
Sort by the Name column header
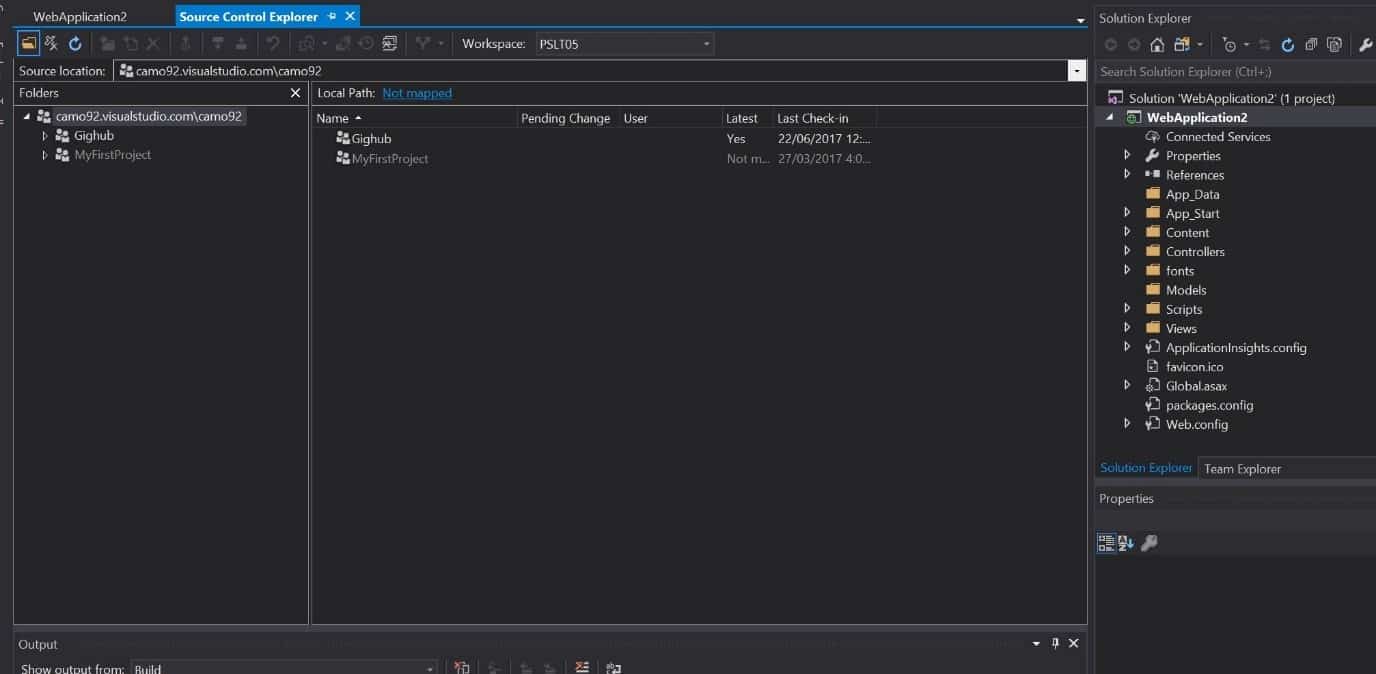coord(415,118)
